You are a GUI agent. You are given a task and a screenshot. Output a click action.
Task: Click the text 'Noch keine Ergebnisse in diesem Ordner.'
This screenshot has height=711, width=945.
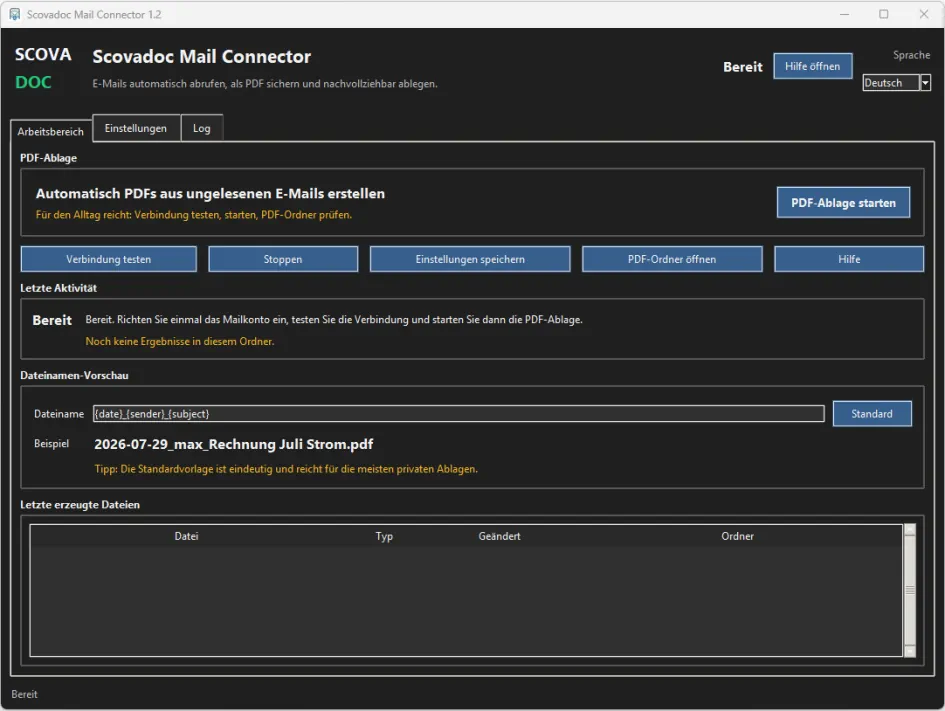[x=180, y=341]
